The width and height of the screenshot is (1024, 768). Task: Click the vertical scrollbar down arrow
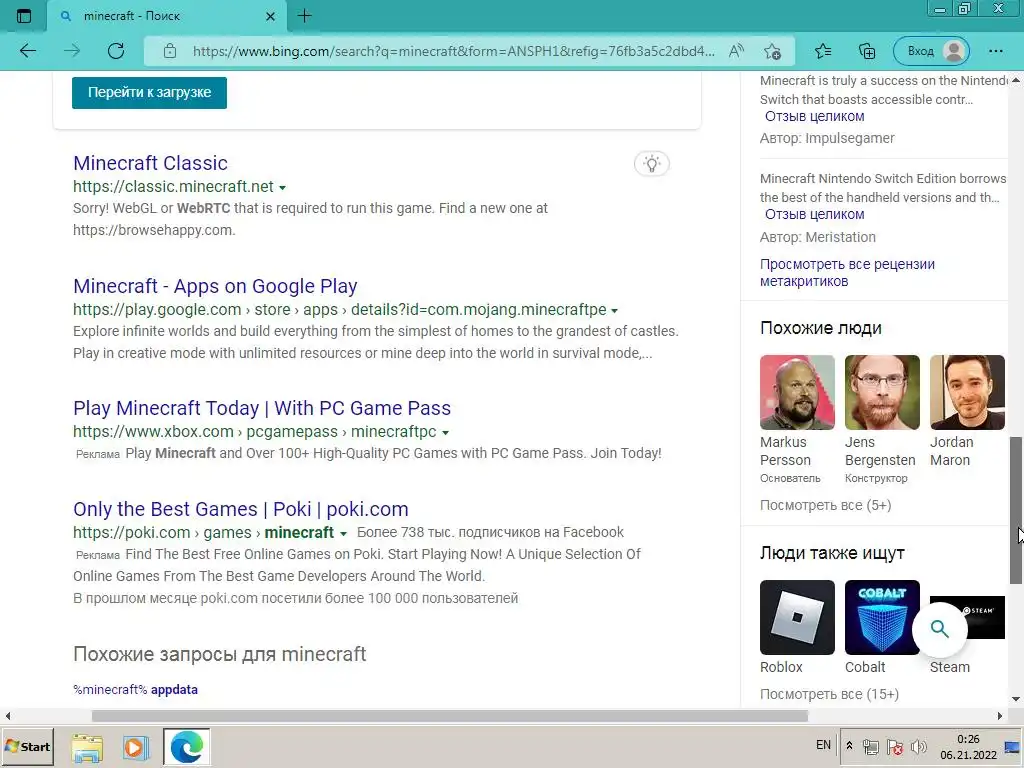(1016, 698)
